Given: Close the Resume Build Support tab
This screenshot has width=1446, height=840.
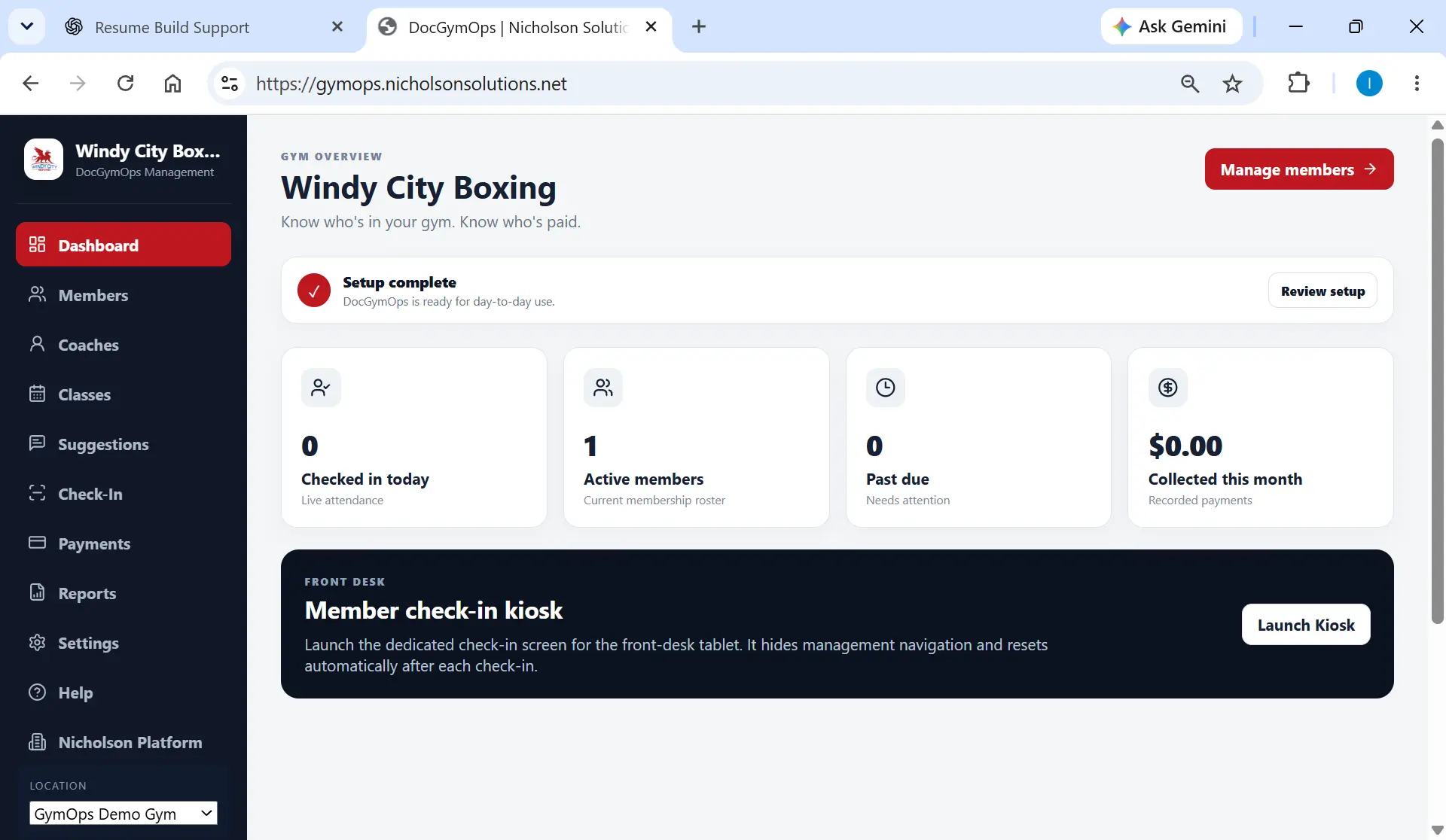Looking at the screenshot, I should (337, 26).
